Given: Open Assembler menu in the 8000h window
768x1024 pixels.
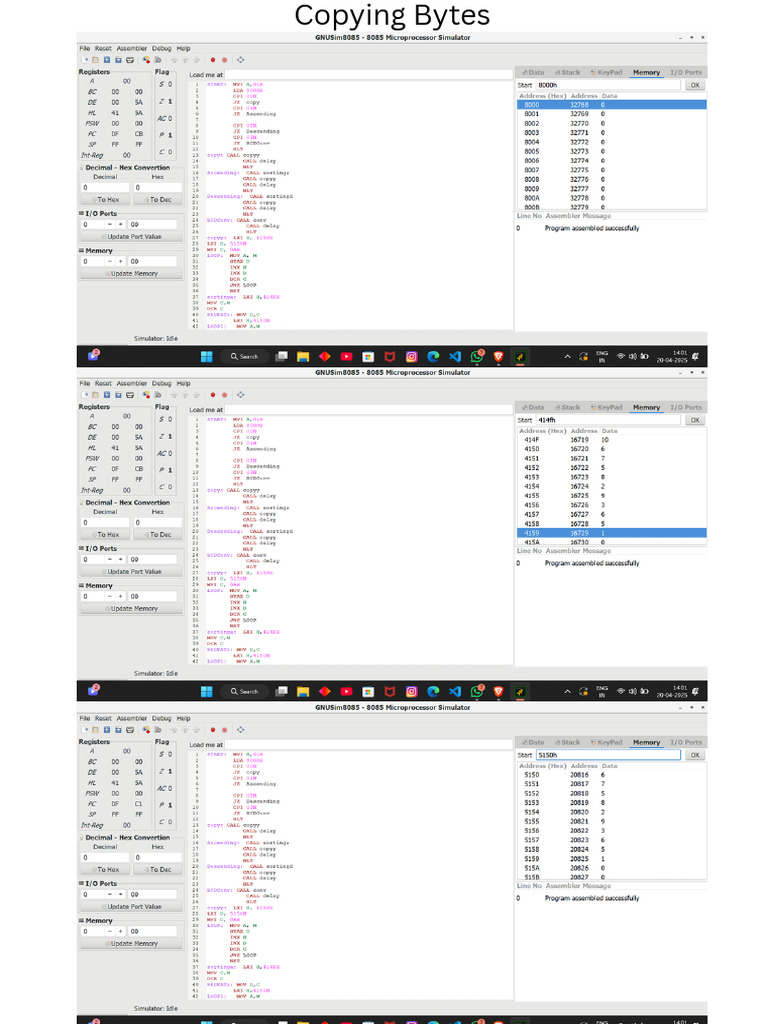Looking at the screenshot, I should 132,48.
